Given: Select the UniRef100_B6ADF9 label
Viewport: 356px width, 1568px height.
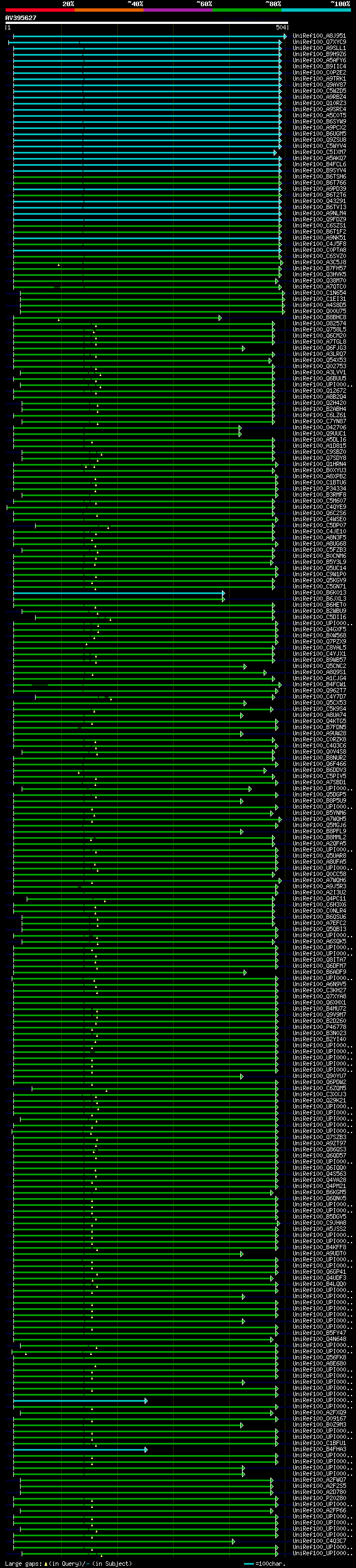Looking at the screenshot, I should tap(319, 972).
